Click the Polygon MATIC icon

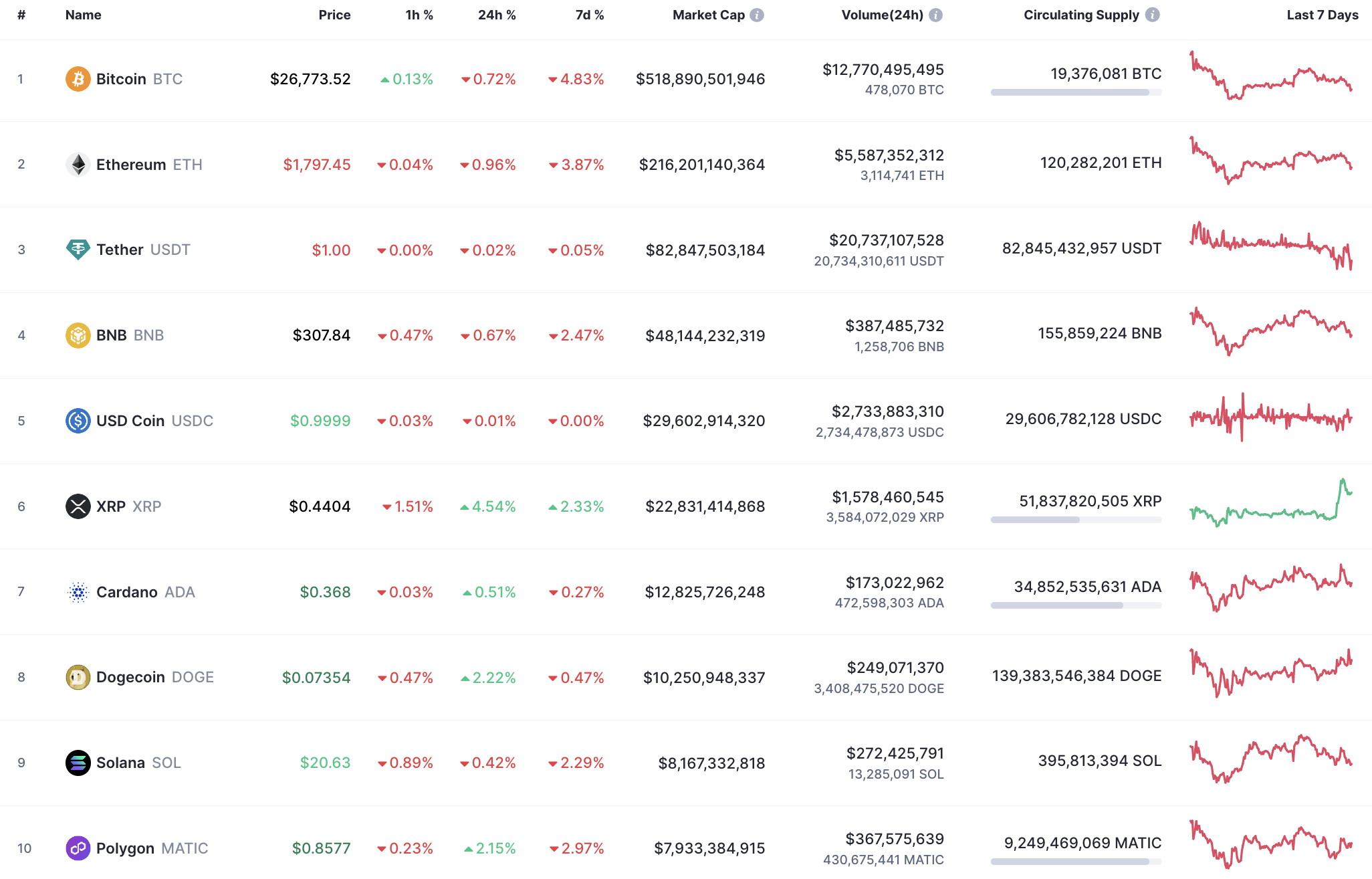[x=78, y=848]
